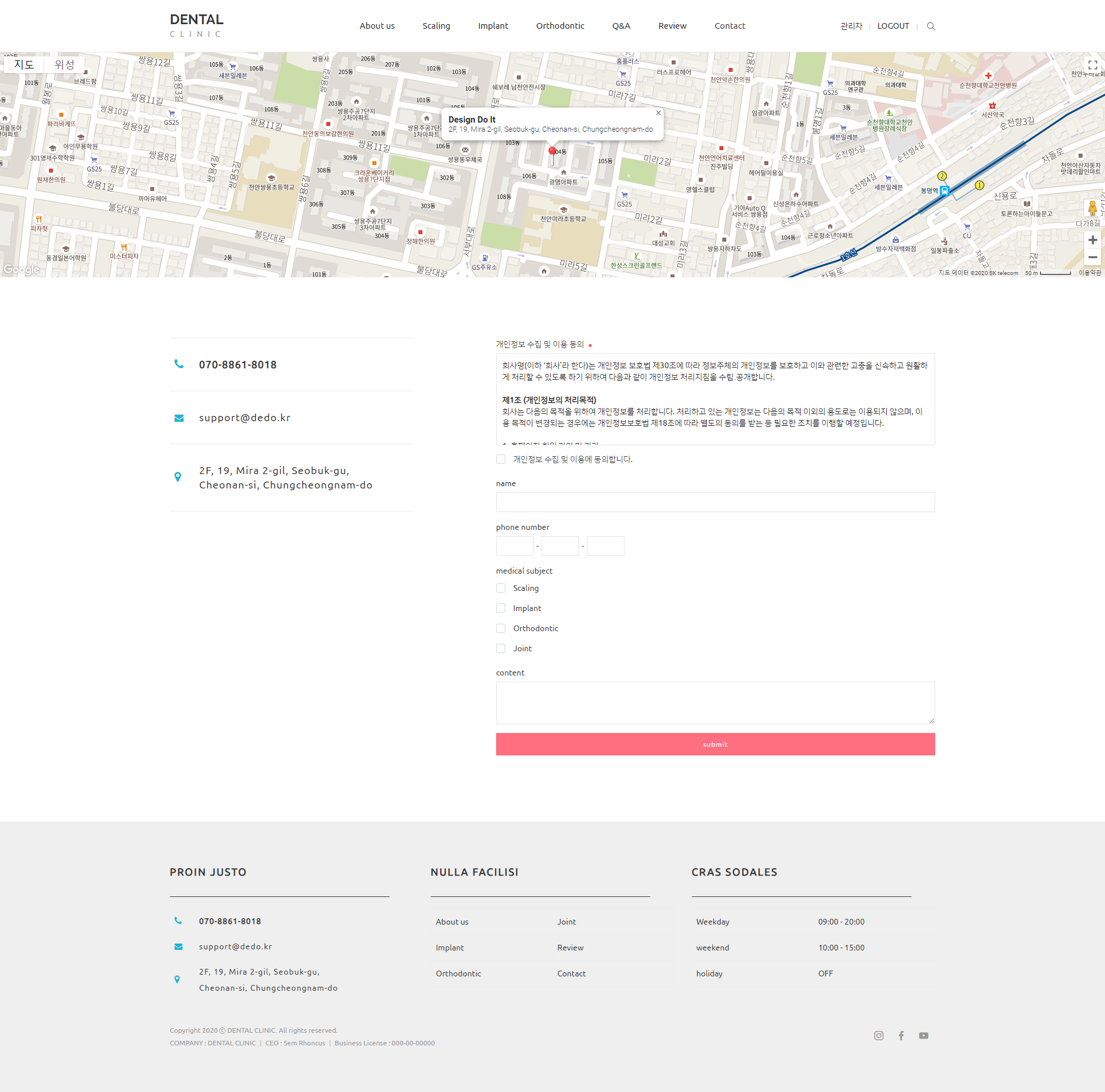Close the Design Do It map popup
The height and width of the screenshot is (1092, 1105).
pos(658,113)
